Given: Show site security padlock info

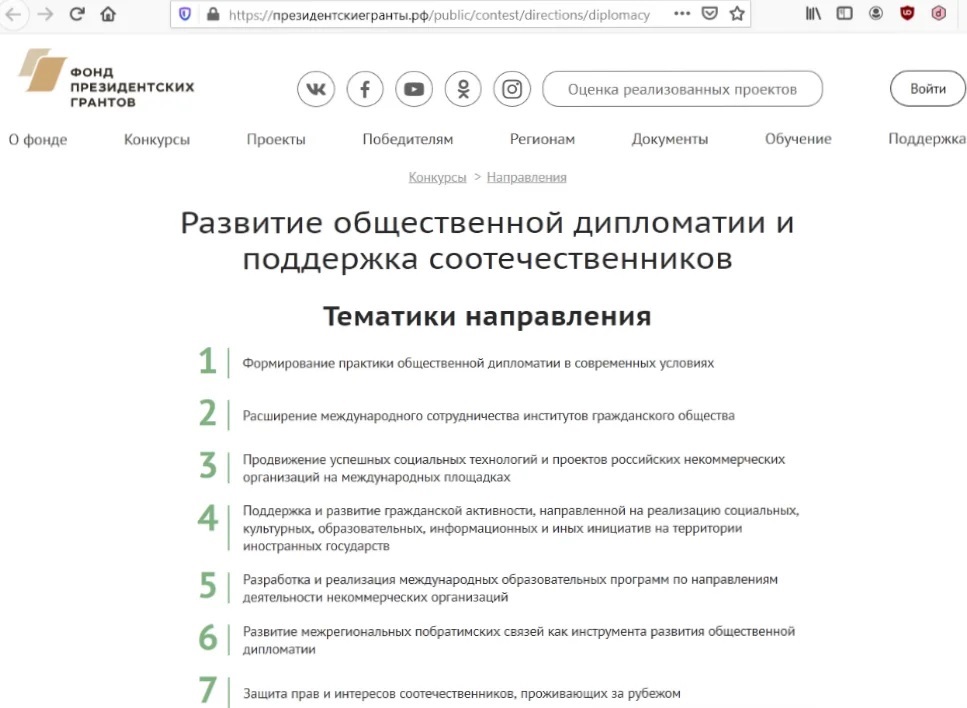Looking at the screenshot, I should pyautogui.click(x=213, y=14).
